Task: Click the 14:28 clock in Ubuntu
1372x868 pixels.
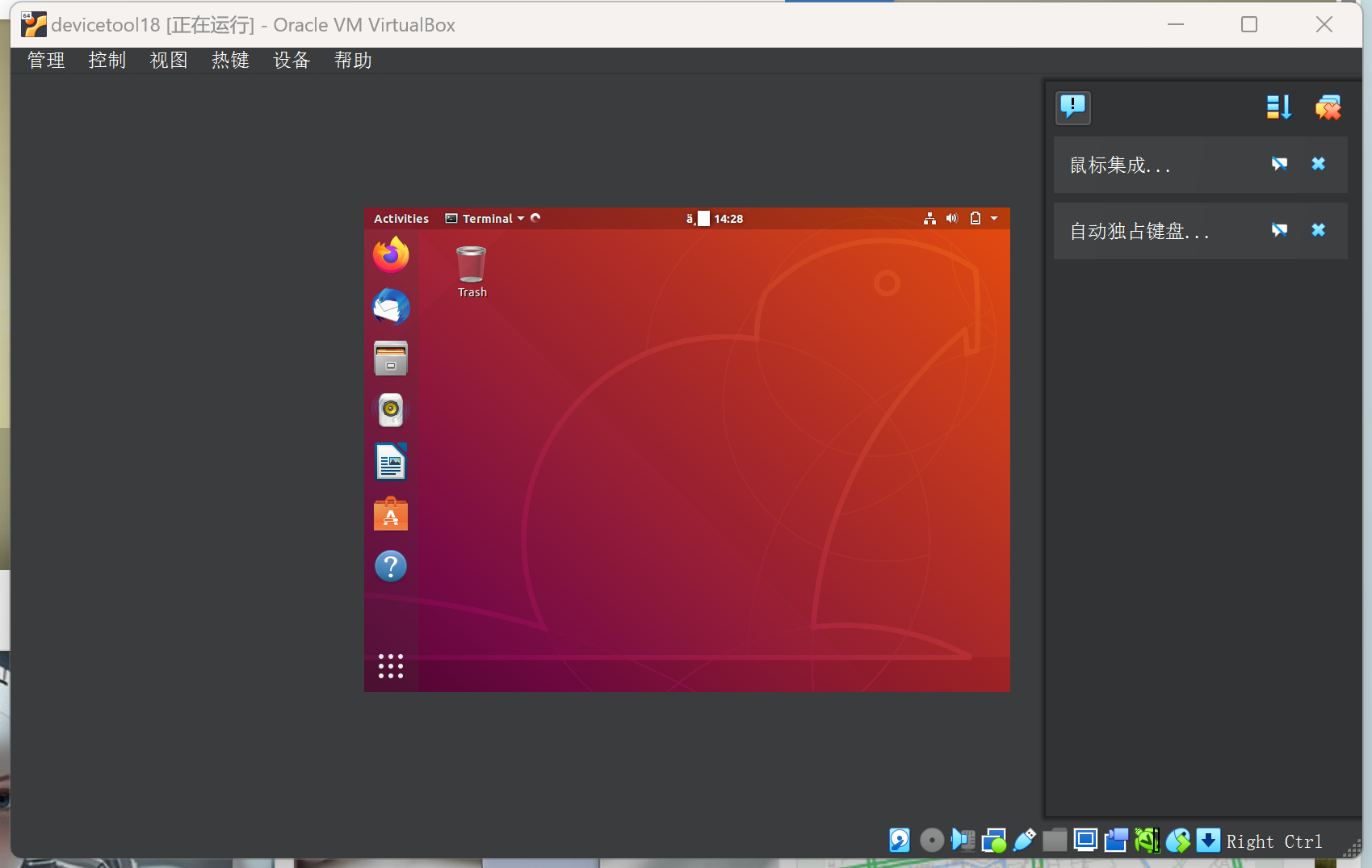Action: pyautogui.click(x=728, y=219)
